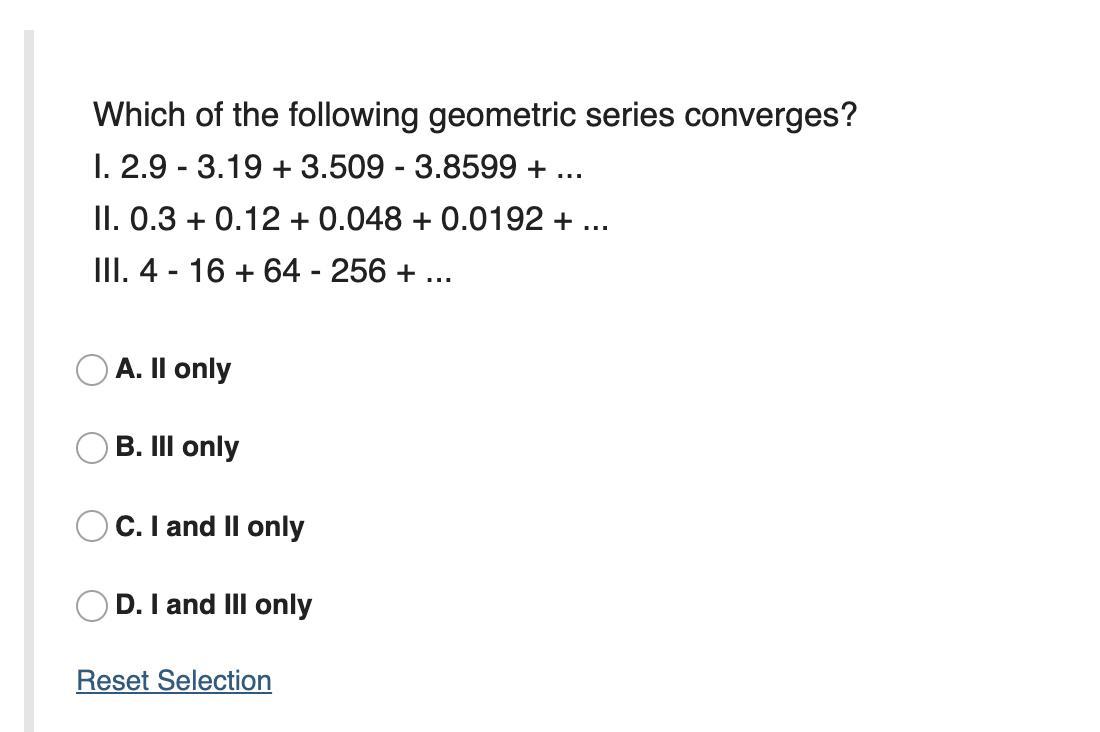1100x732 pixels.
Task: Mark the radio button for C. I and II only
Action: click(92, 526)
